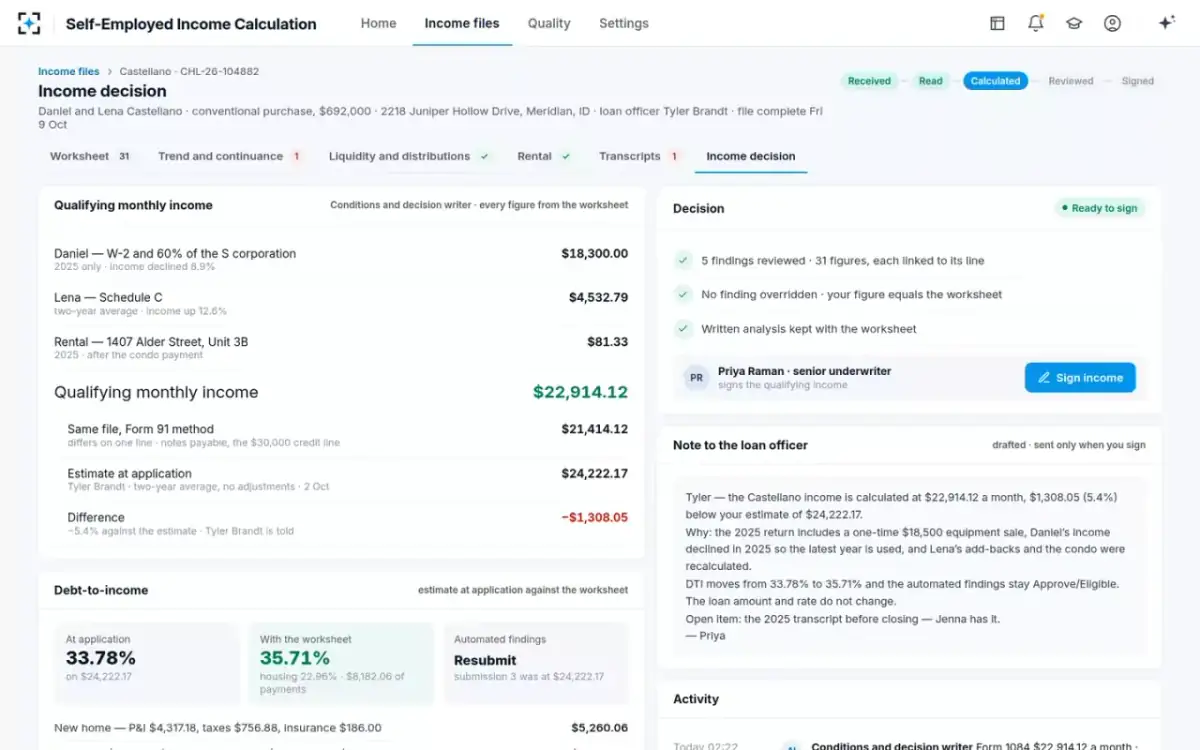Click the 'Ready to sign' status badge

click(x=1099, y=208)
